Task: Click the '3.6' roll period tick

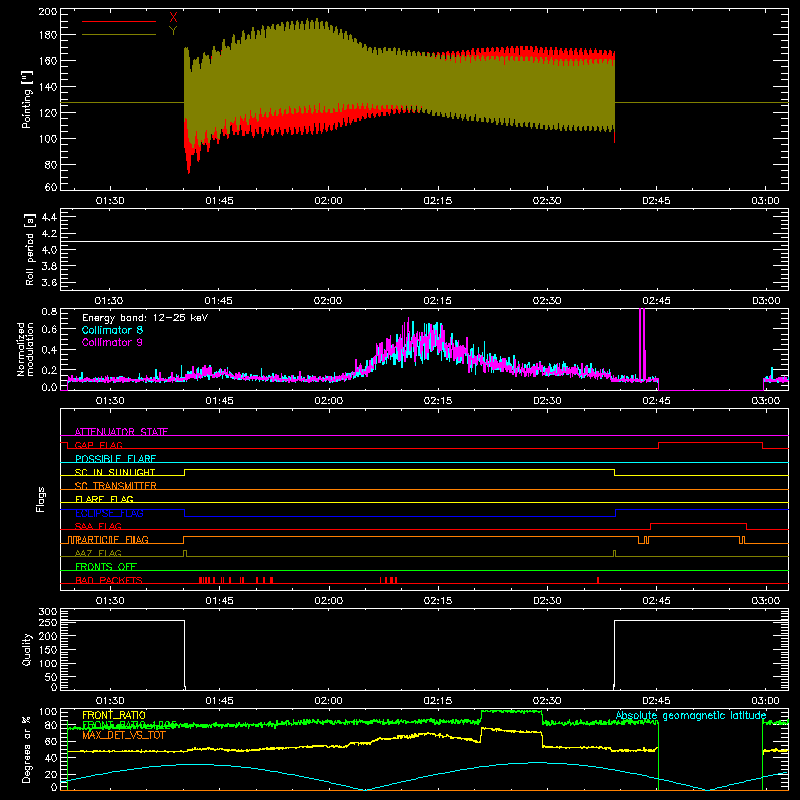Action: pyautogui.click(x=49, y=283)
